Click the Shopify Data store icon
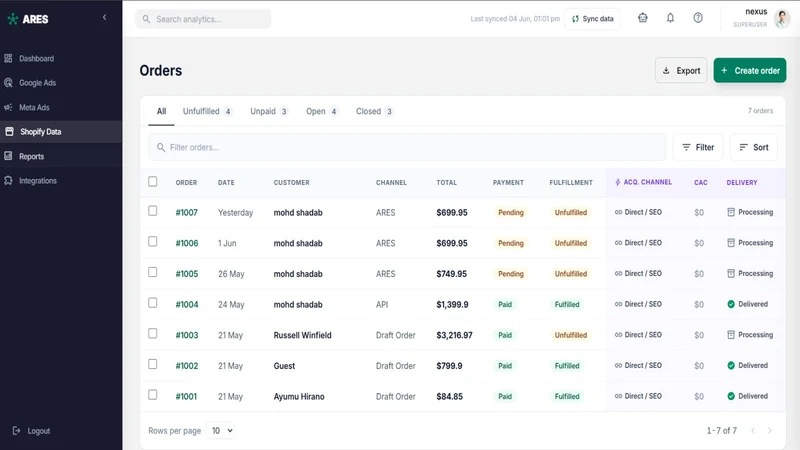The image size is (800, 450). coord(9,132)
